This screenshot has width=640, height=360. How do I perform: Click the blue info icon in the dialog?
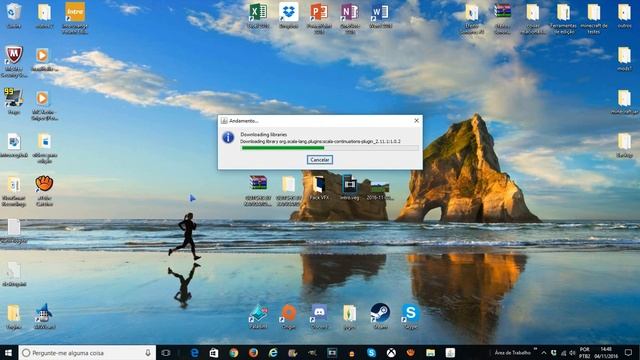228,137
